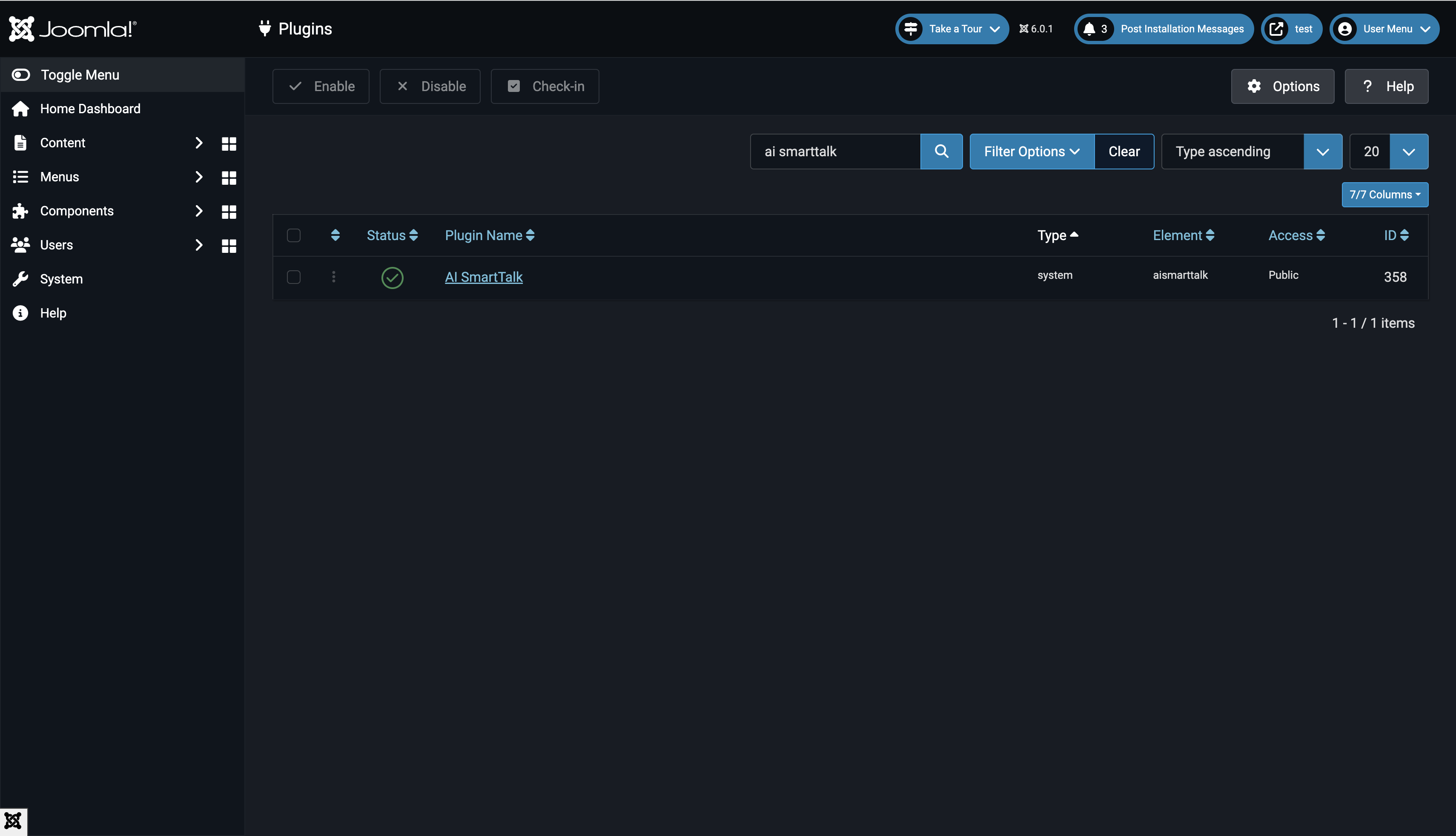The width and height of the screenshot is (1456, 836).
Task: Open the AI SmartTalk row actions ellipsis
Action: pos(334,277)
